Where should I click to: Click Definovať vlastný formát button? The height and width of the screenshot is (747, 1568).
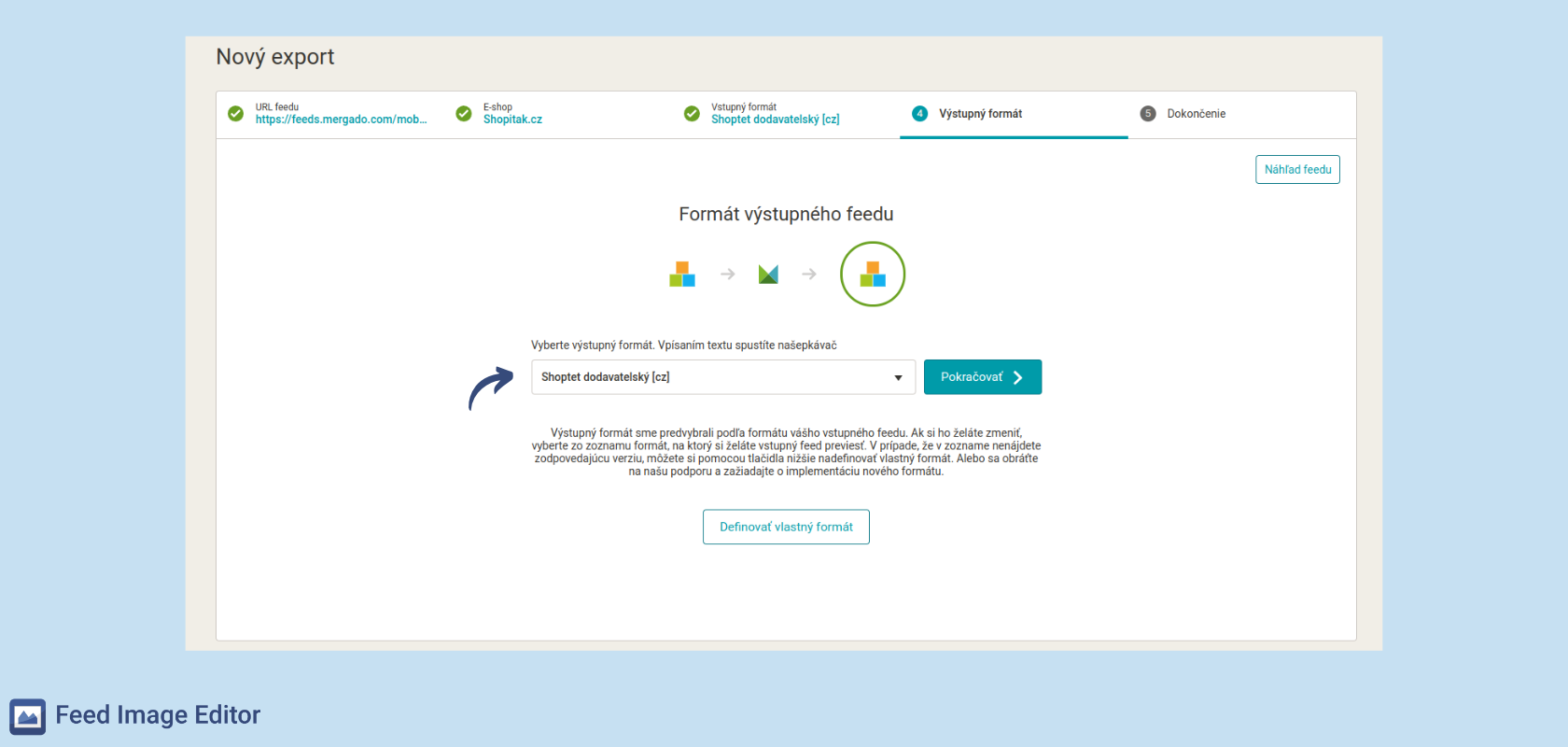point(786,527)
